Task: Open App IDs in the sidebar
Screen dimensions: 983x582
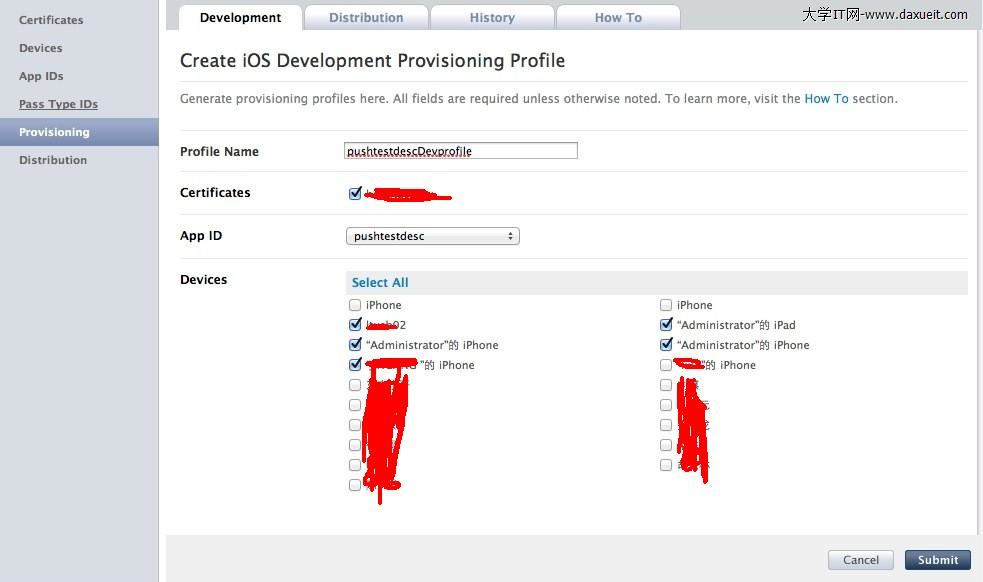Action: (x=41, y=76)
